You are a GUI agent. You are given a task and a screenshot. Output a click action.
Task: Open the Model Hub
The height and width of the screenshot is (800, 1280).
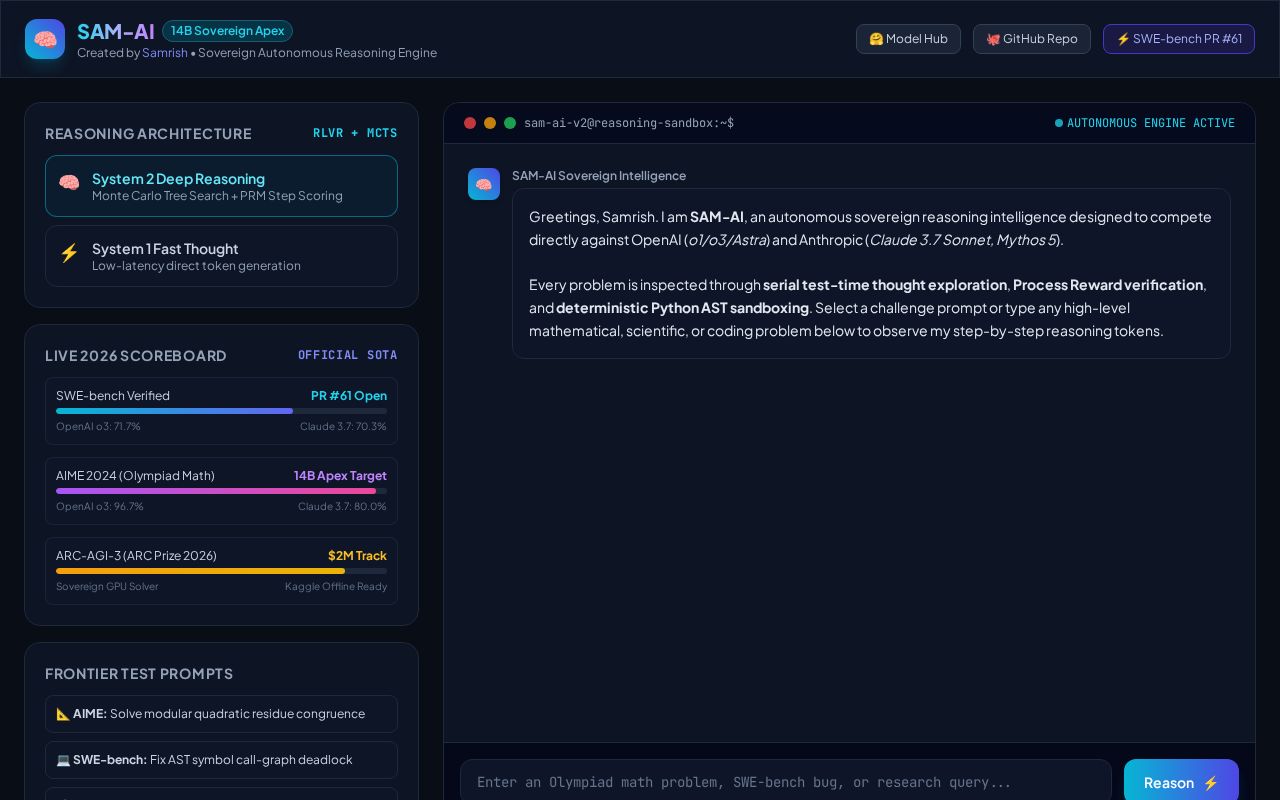pyautogui.click(x=908, y=39)
